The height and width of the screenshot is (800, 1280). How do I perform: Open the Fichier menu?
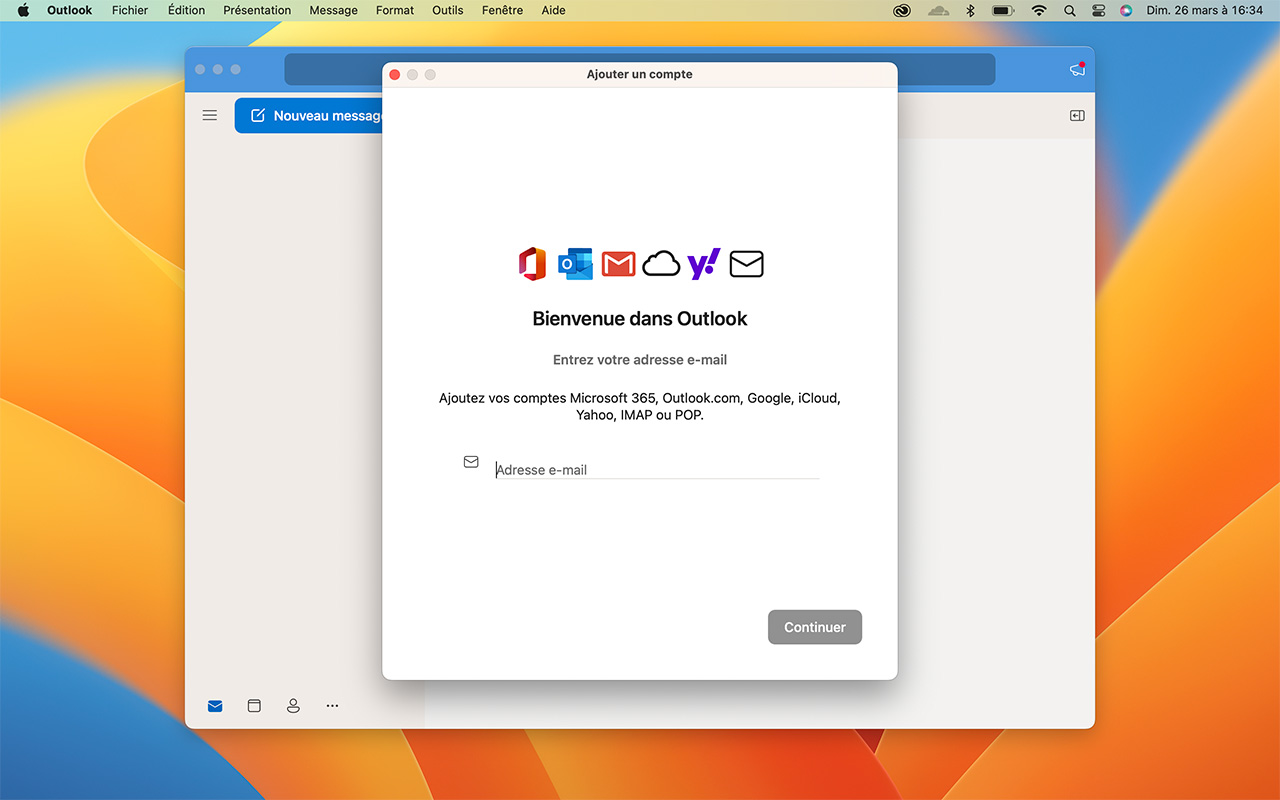(130, 10)
